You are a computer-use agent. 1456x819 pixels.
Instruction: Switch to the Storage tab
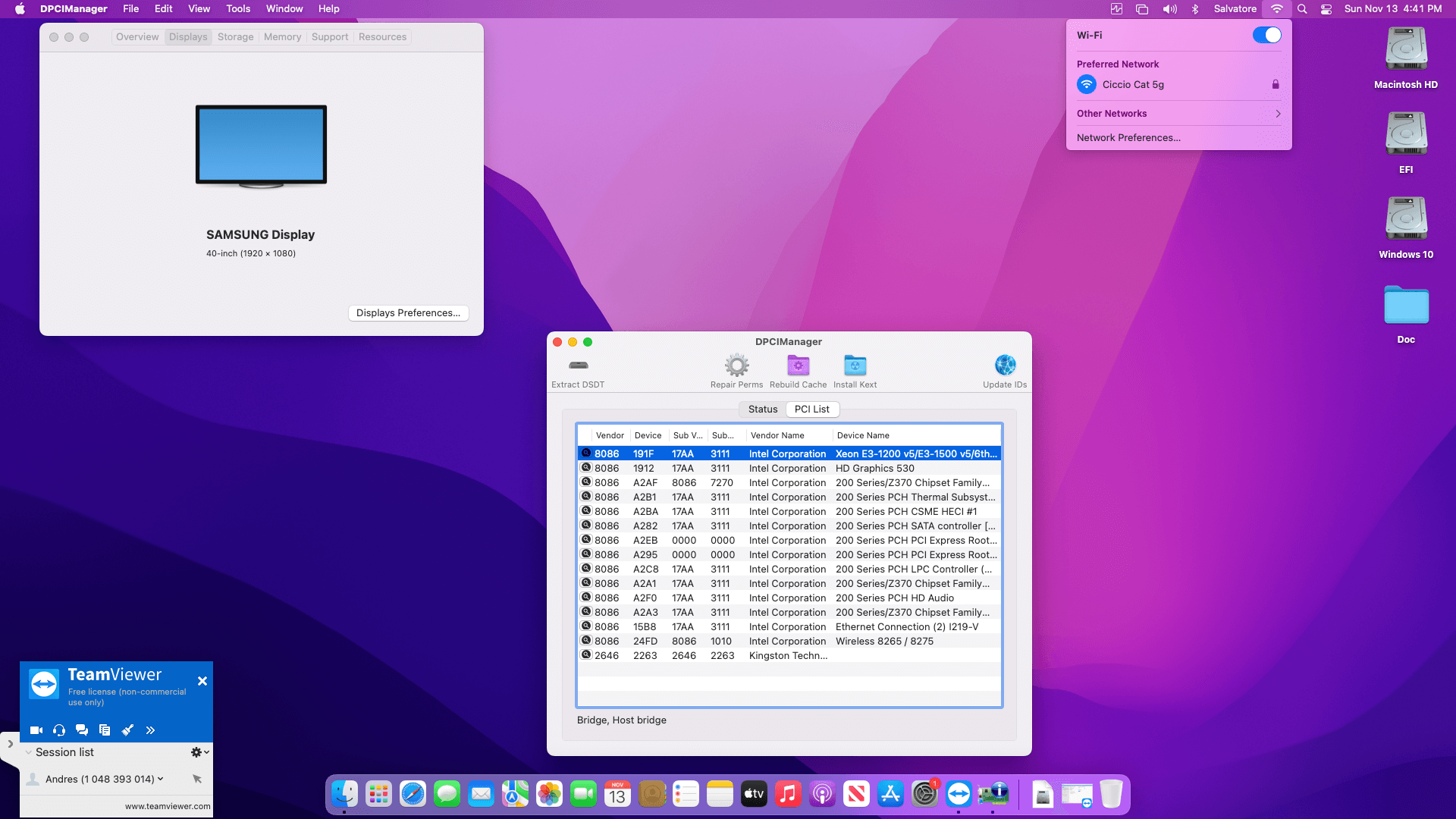[236, 37]
